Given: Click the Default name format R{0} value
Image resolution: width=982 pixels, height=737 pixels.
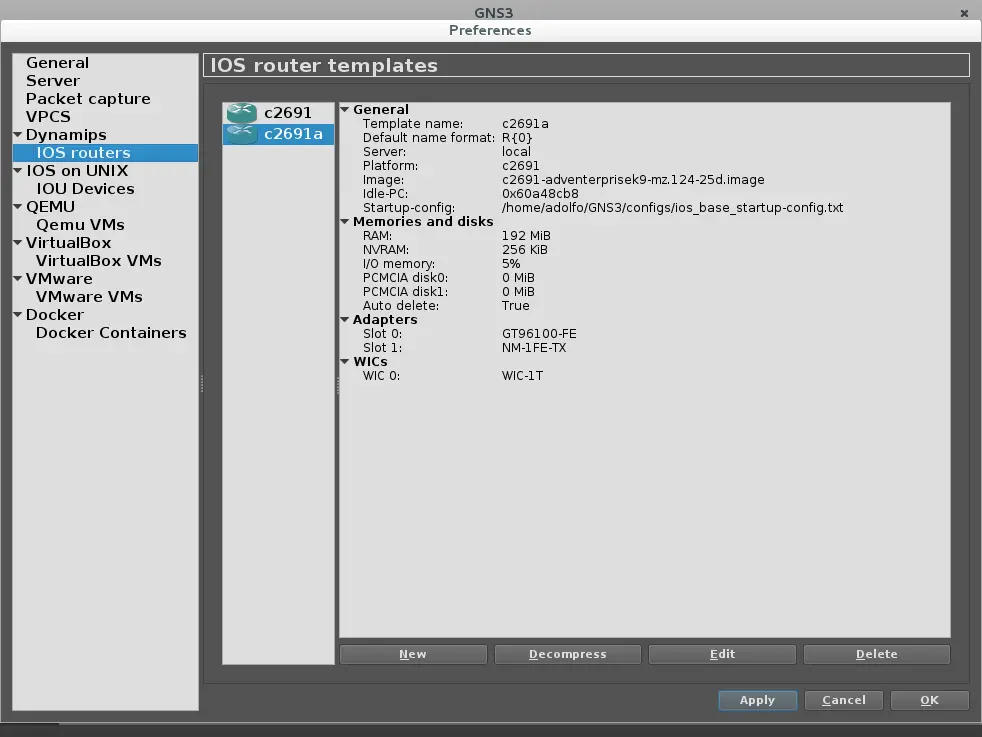Looking at the screenshot, I should tap(517, 138).
